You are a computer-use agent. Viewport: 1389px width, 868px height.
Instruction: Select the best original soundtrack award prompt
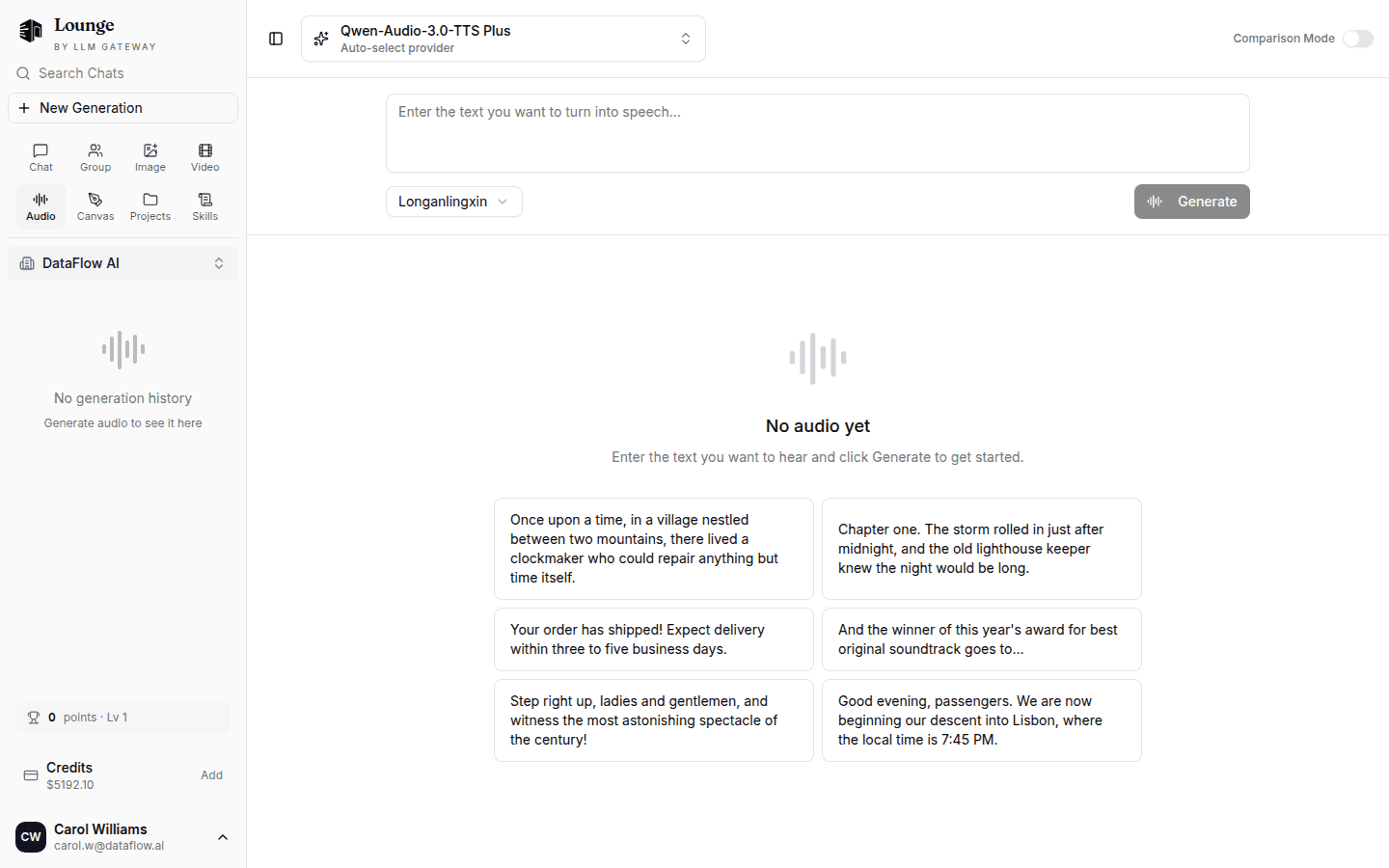point(982,639)
